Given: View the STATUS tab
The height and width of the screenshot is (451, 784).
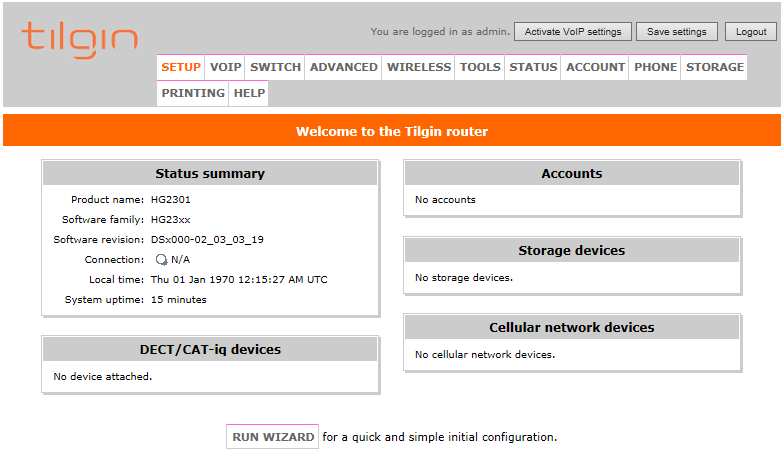Looking at the screenshot, I should point(533,67).
